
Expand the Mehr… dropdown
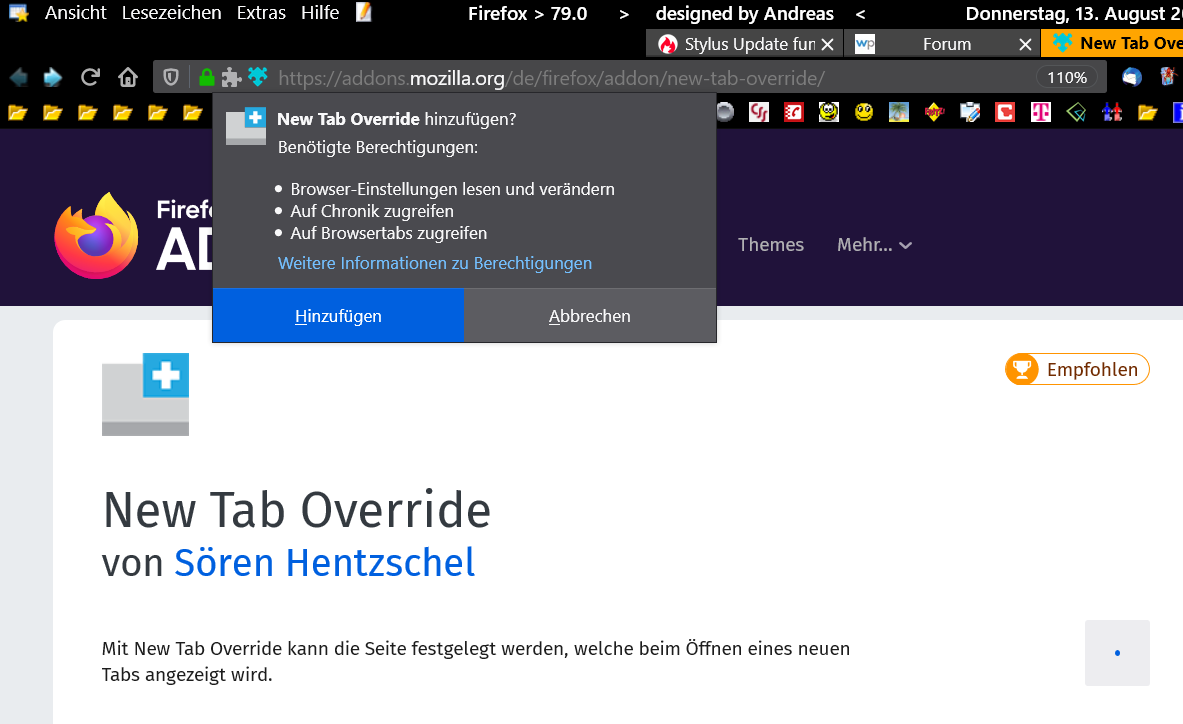click(874, 244)
